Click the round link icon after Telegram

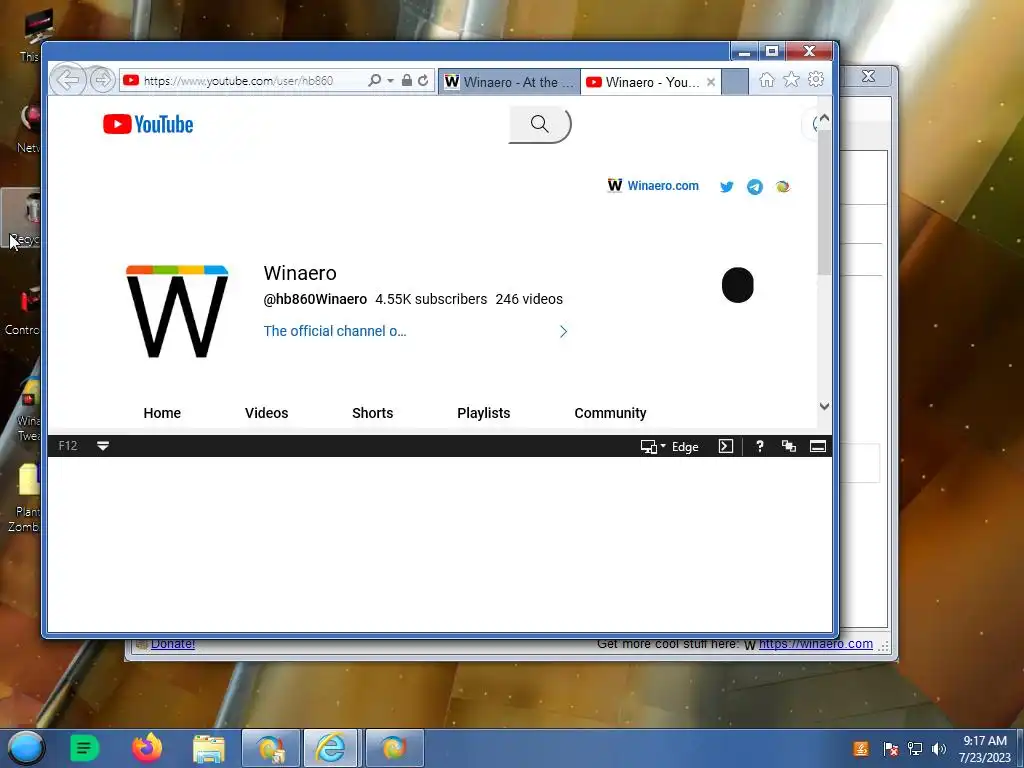point(782,187)
